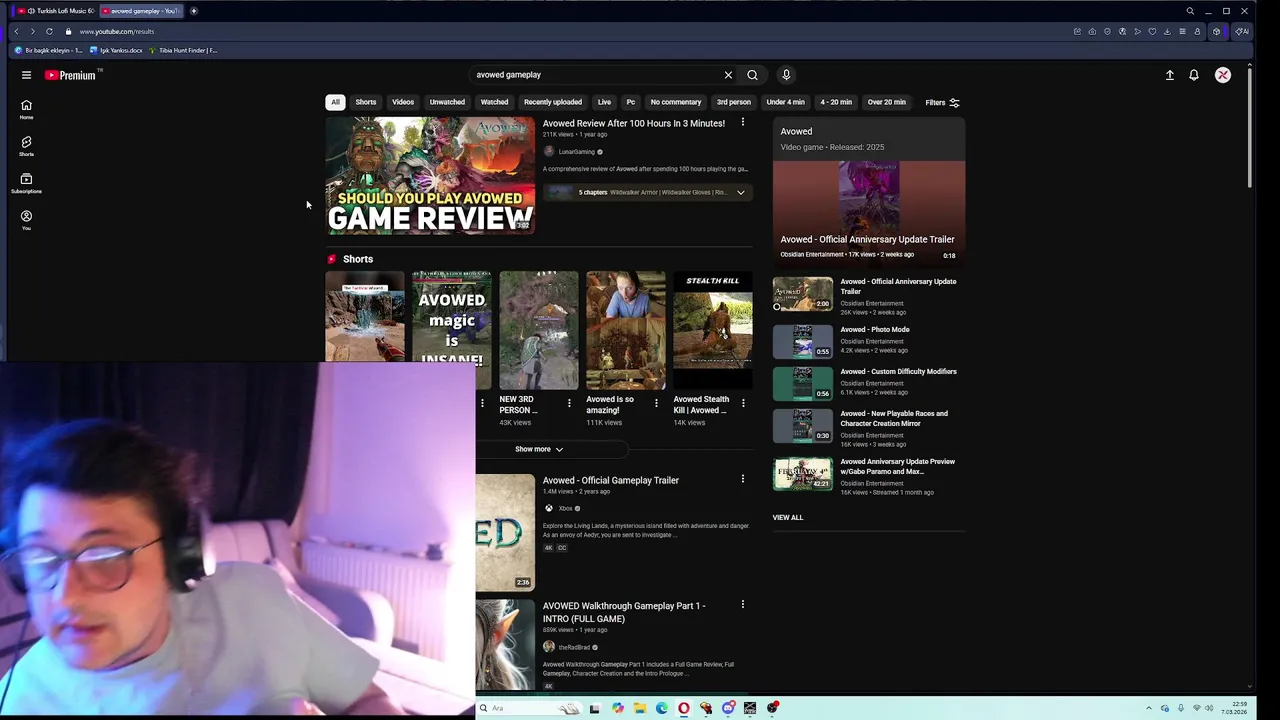Select the Watched filter chip
The width and height of the screenshot is (1280, 720).
(494, 102)
